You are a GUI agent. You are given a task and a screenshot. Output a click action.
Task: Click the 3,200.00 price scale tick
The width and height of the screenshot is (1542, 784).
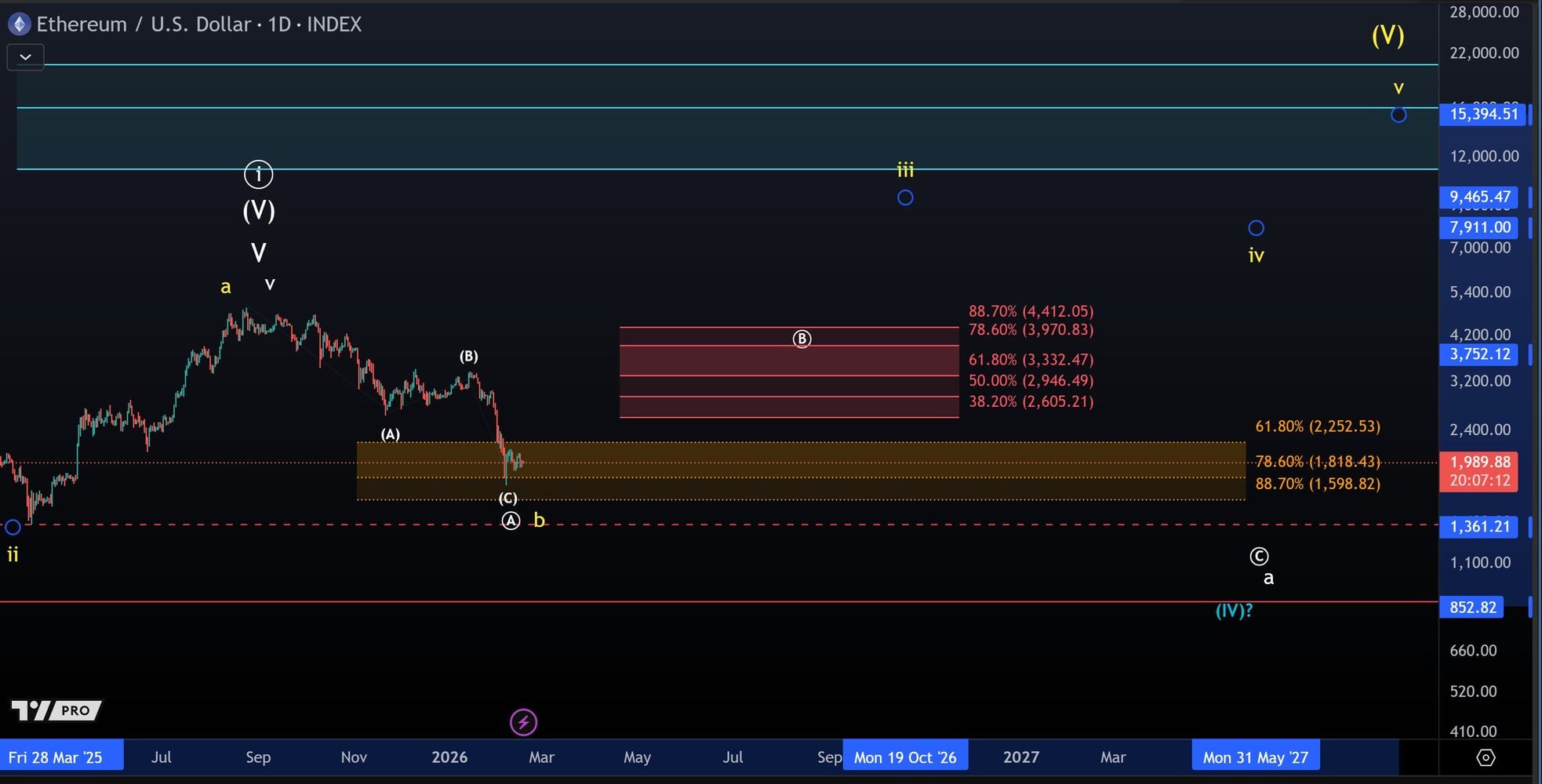(x=1480, y=382)
